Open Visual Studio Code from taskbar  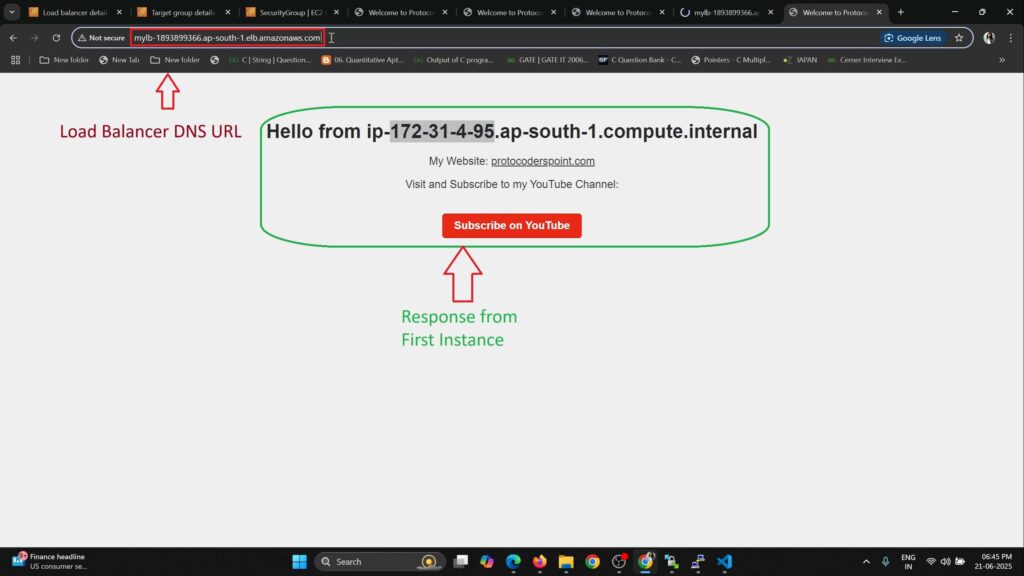(724, 561)
